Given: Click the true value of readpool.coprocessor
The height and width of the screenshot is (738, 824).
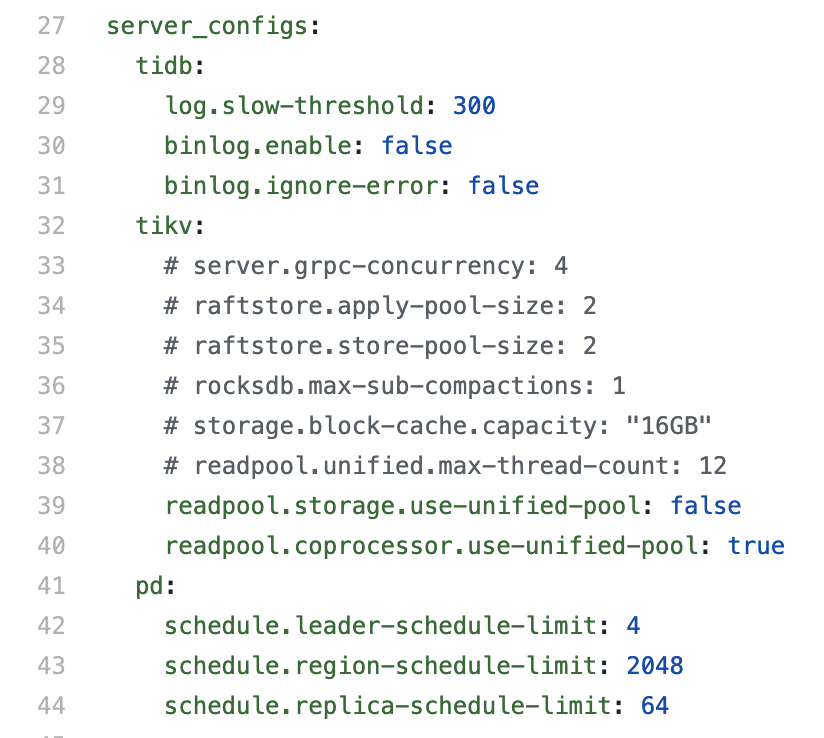Looking at the screenshot, I should click(756, 545).
